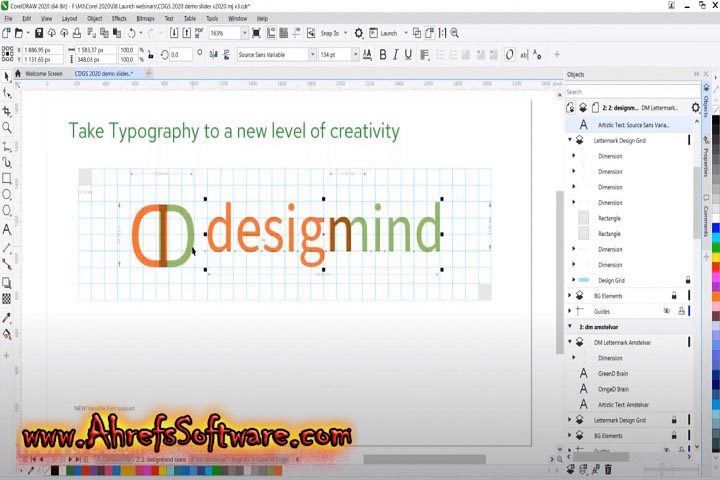
Task: Toggle Bold text formatting
Action: click(382, 55)
